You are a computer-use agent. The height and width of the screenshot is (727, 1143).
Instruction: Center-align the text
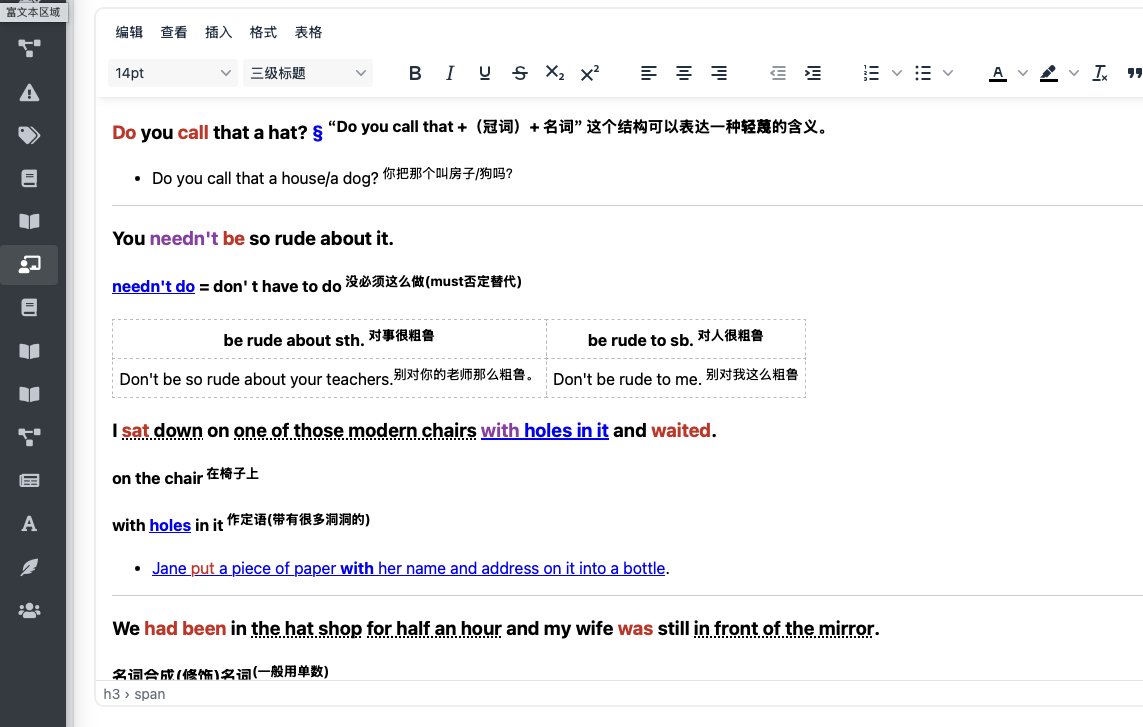pyautogui.click(x=684, y=73)
